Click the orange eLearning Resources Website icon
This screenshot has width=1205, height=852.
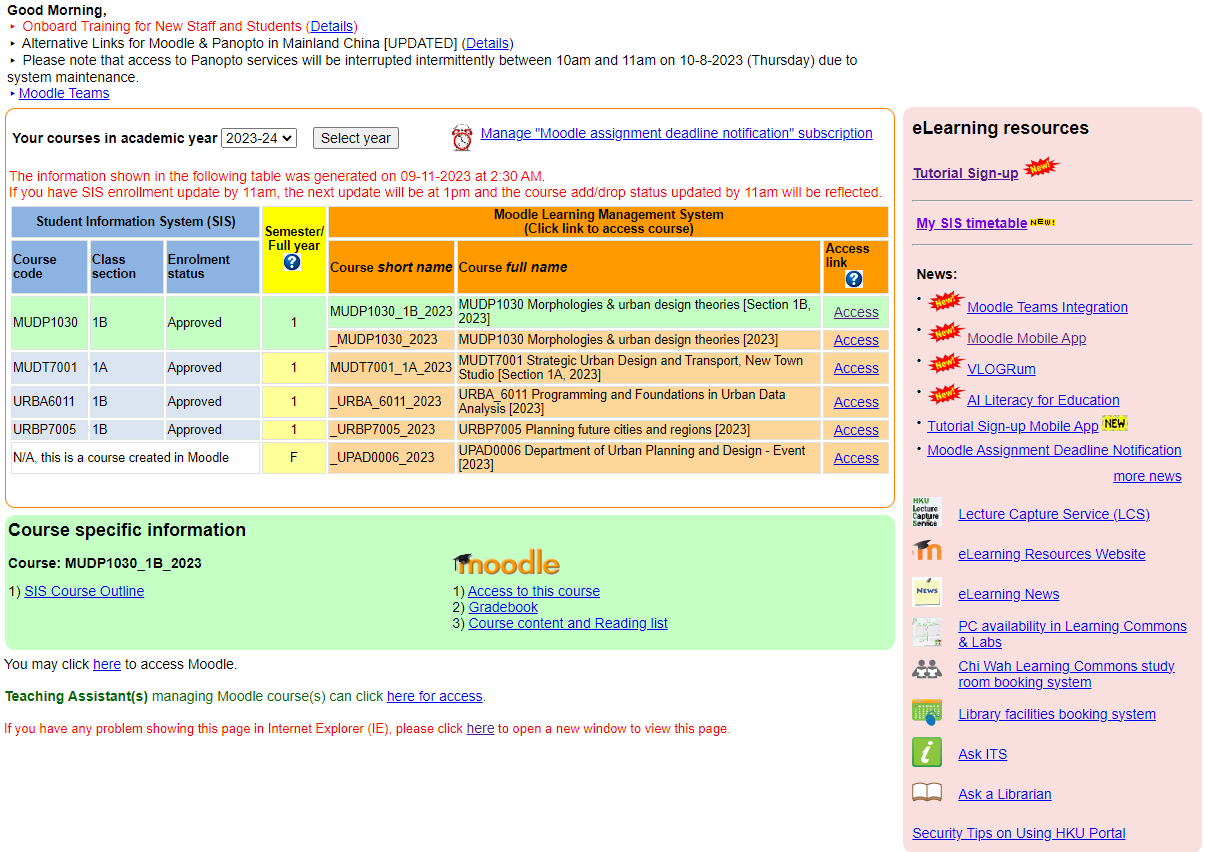coord(926,552)
